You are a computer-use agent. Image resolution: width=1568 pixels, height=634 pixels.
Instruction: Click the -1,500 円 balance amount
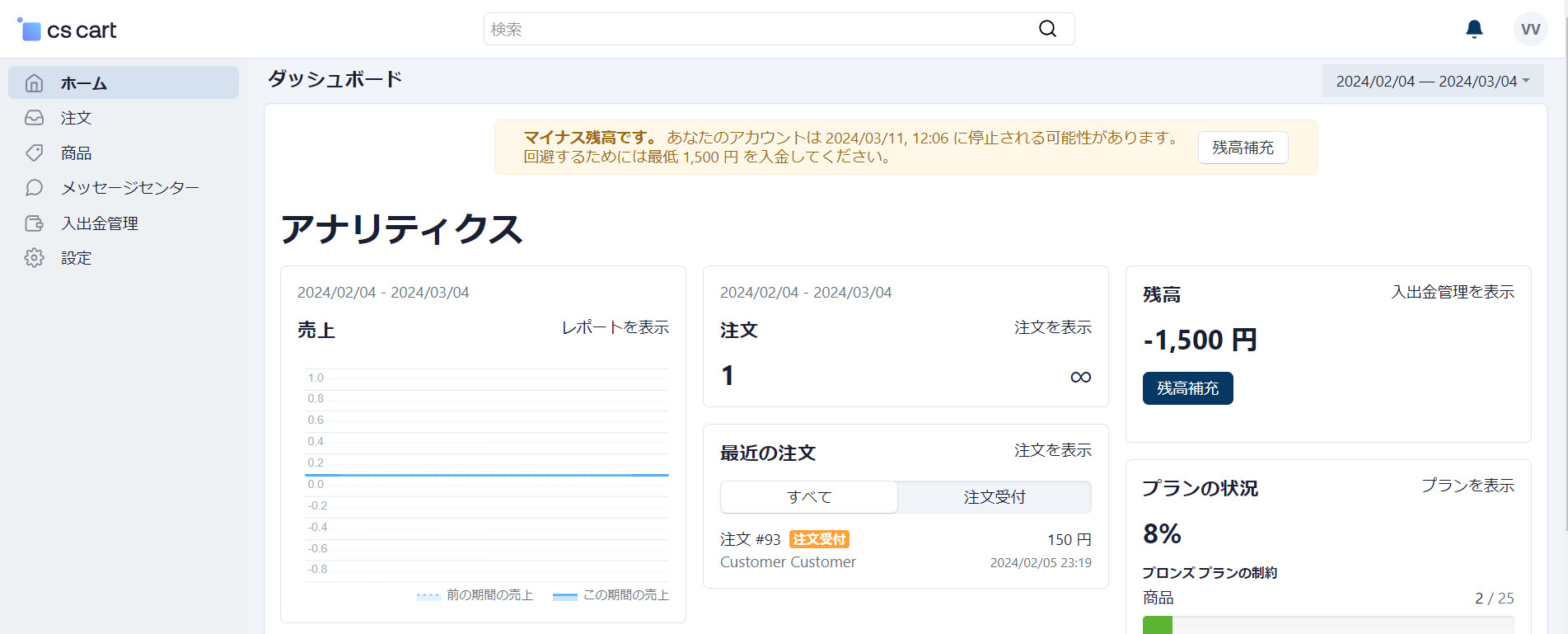(1200, 340)
